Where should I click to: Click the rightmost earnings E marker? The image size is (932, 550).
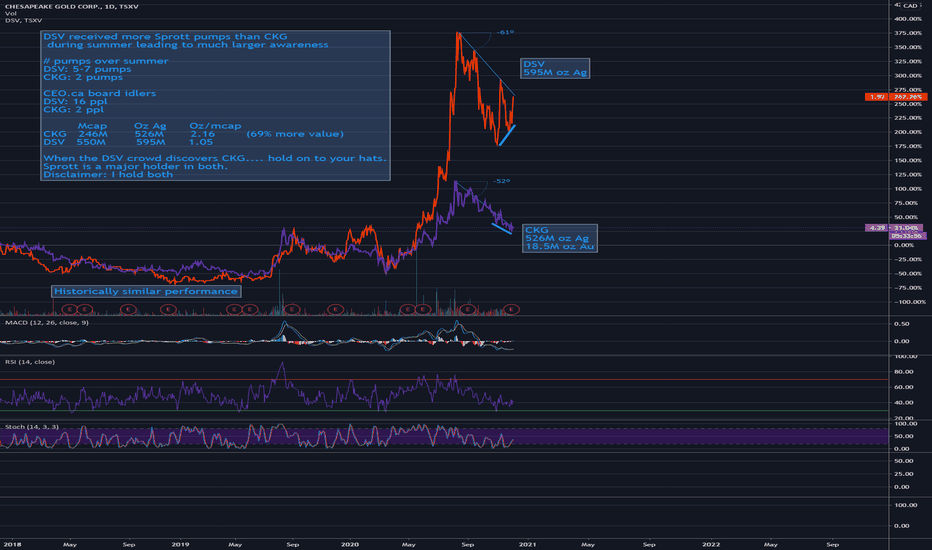[512, 309]
